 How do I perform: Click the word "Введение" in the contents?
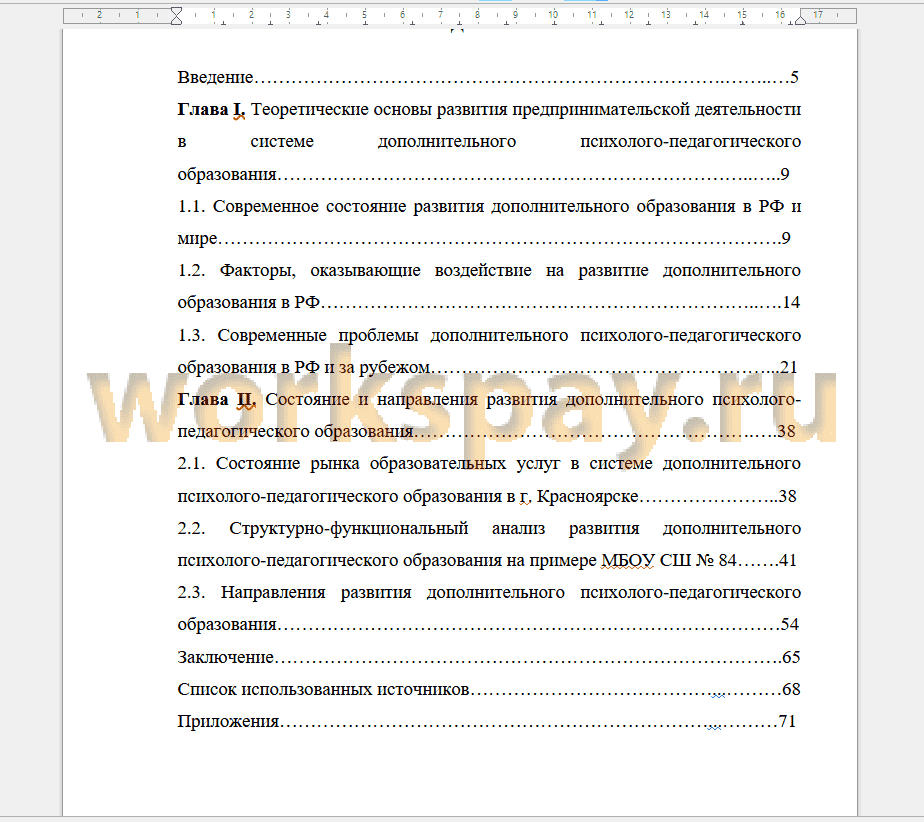click(x=215, y=77)
